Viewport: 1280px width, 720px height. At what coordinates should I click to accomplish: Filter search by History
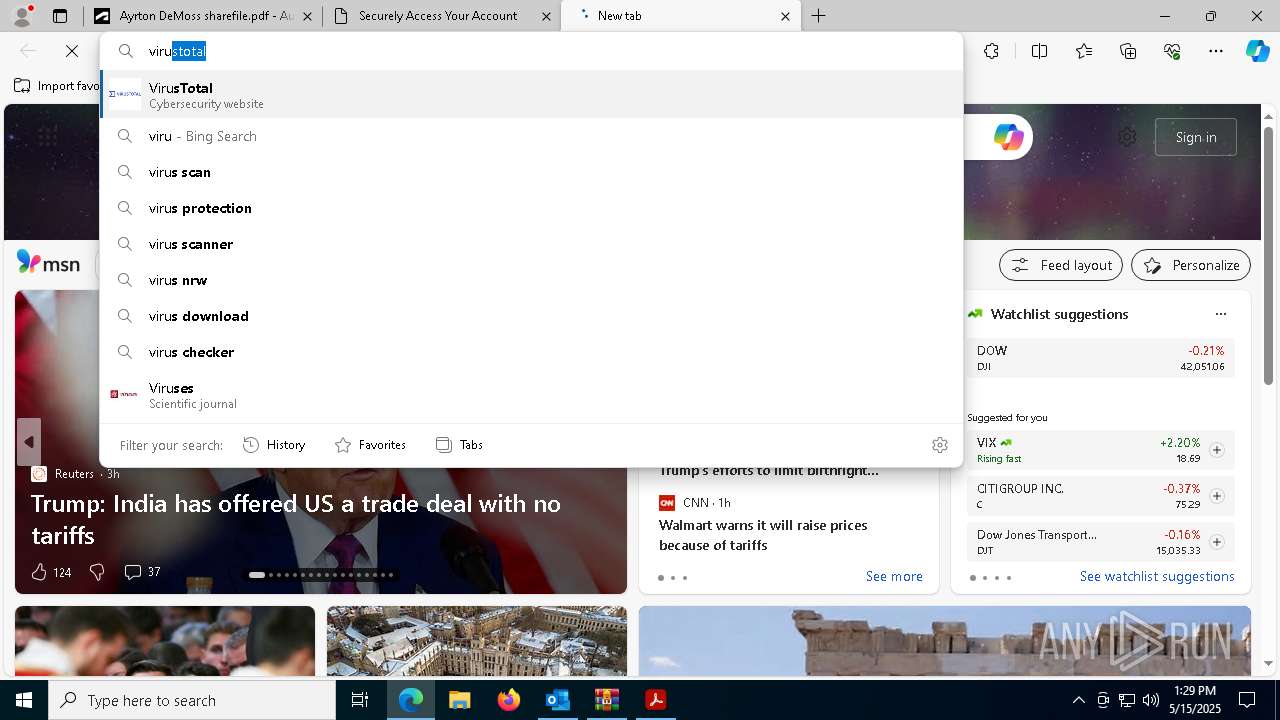274,445
